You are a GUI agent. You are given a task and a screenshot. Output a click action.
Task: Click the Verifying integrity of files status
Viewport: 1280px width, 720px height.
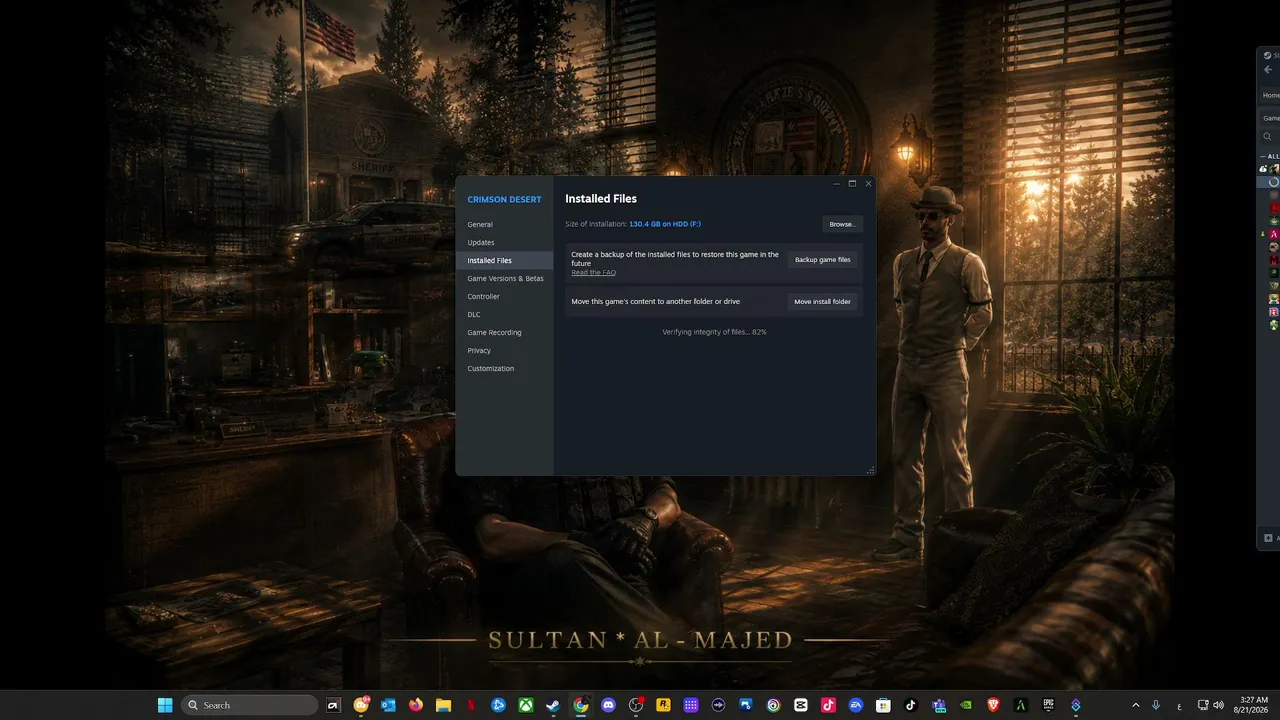(x=714, y=332)
